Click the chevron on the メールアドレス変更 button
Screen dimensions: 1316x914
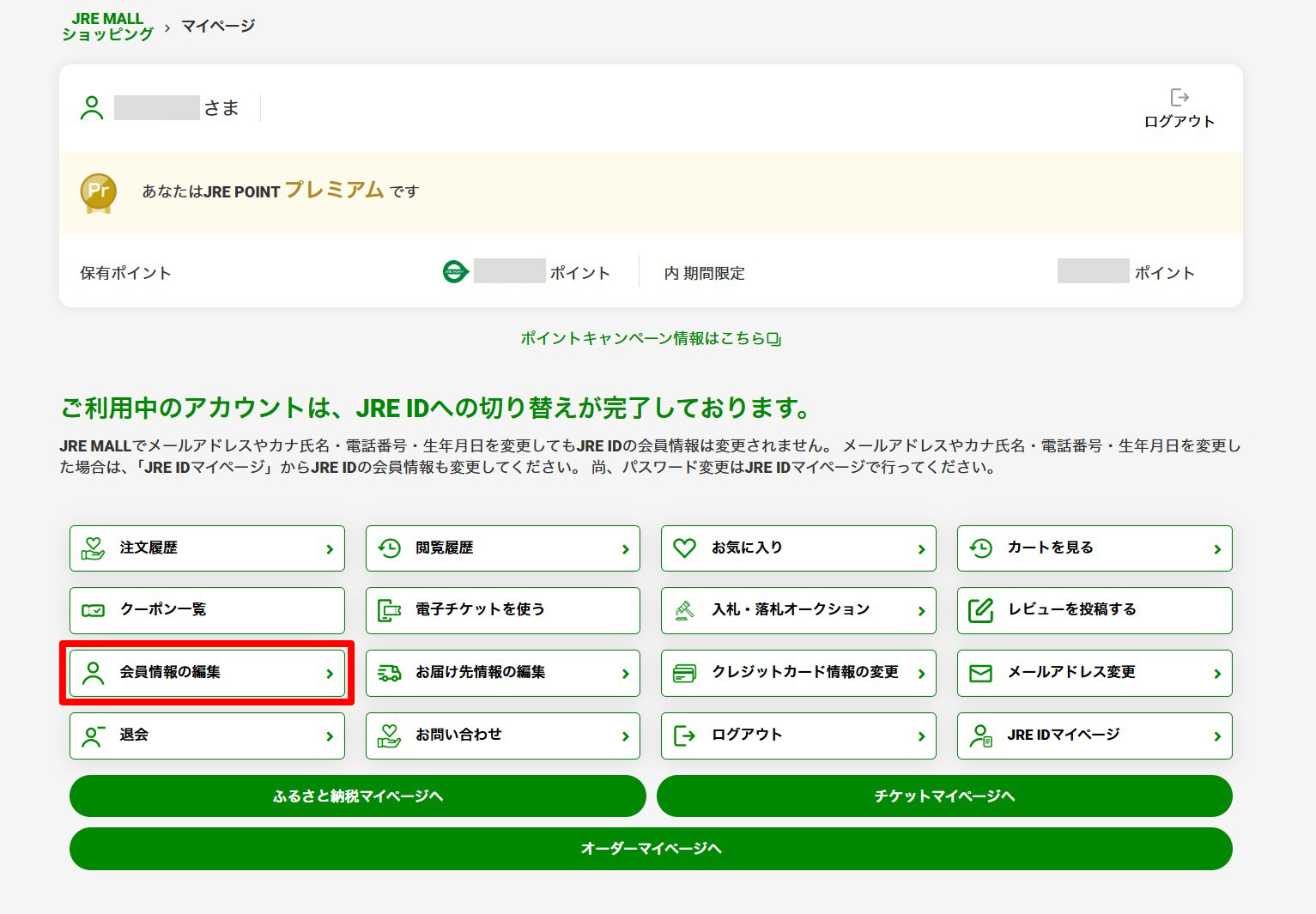pos(1217,674)
